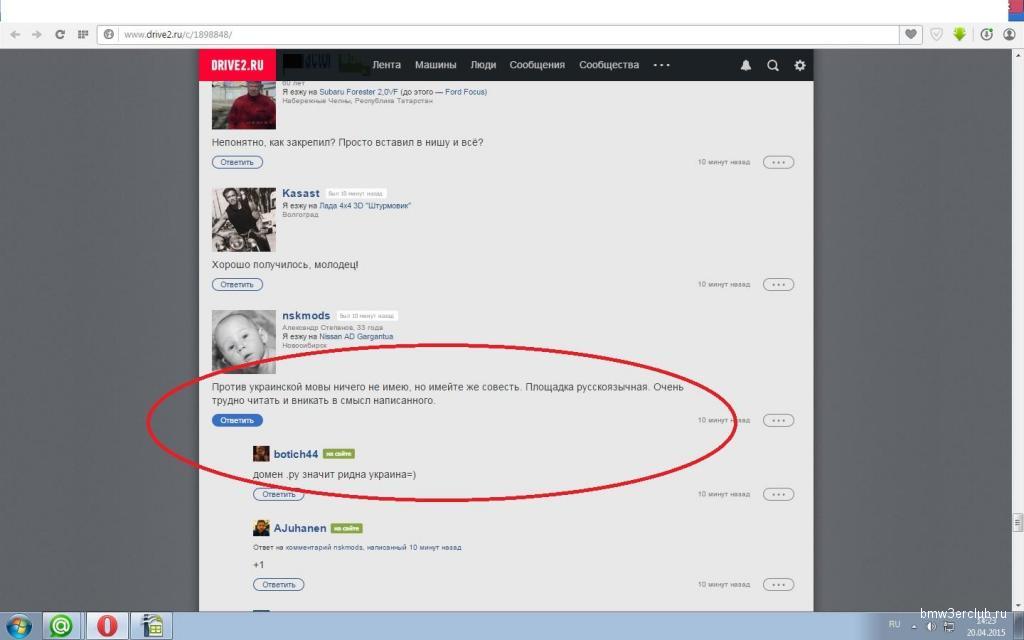Go to the Лента menu item
The image size is (1024, 640).
386,65
